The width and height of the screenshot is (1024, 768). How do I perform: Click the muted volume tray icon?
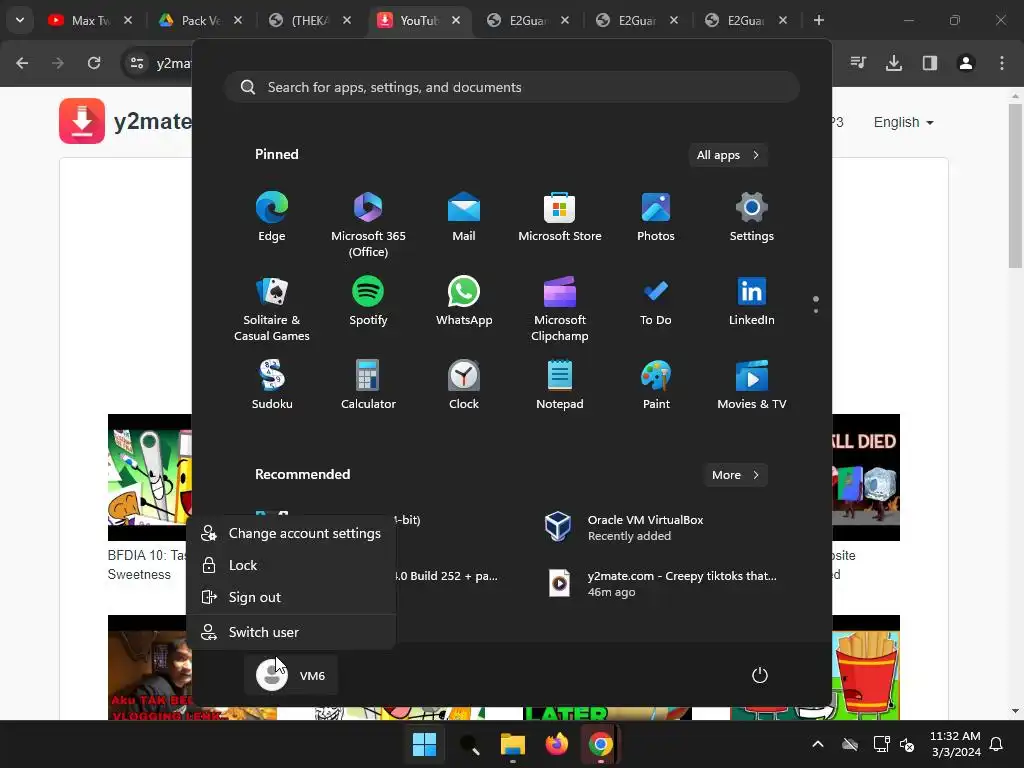[908, 744]
